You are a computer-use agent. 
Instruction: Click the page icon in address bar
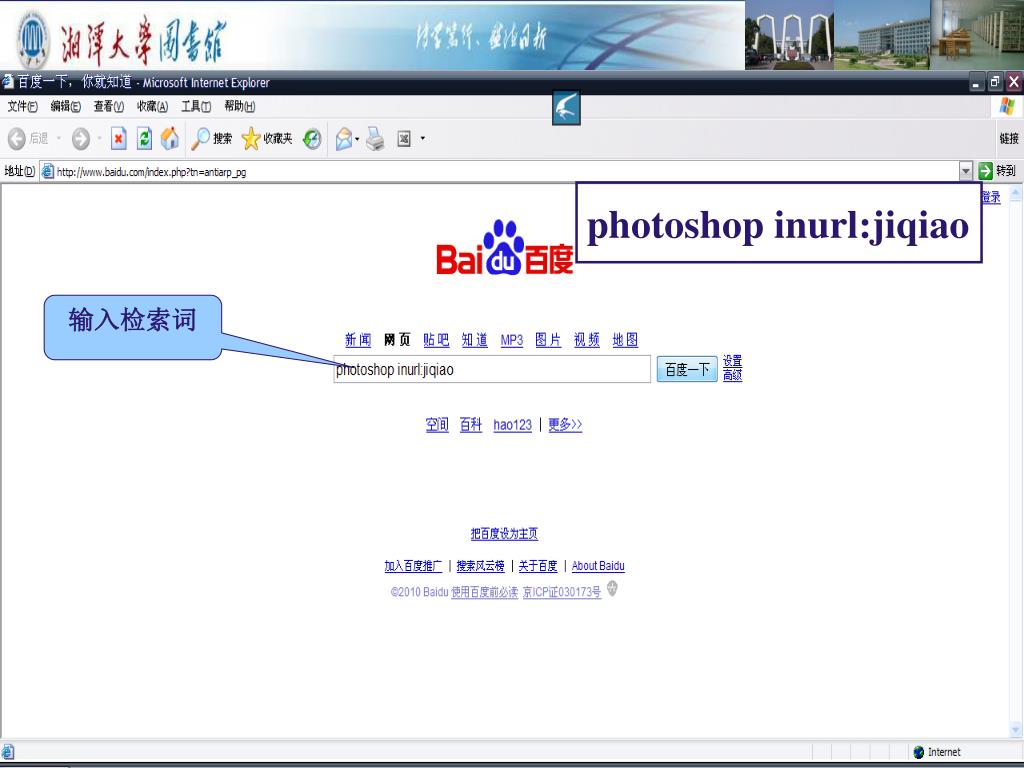pyautogui.click(x=47, y=172)
